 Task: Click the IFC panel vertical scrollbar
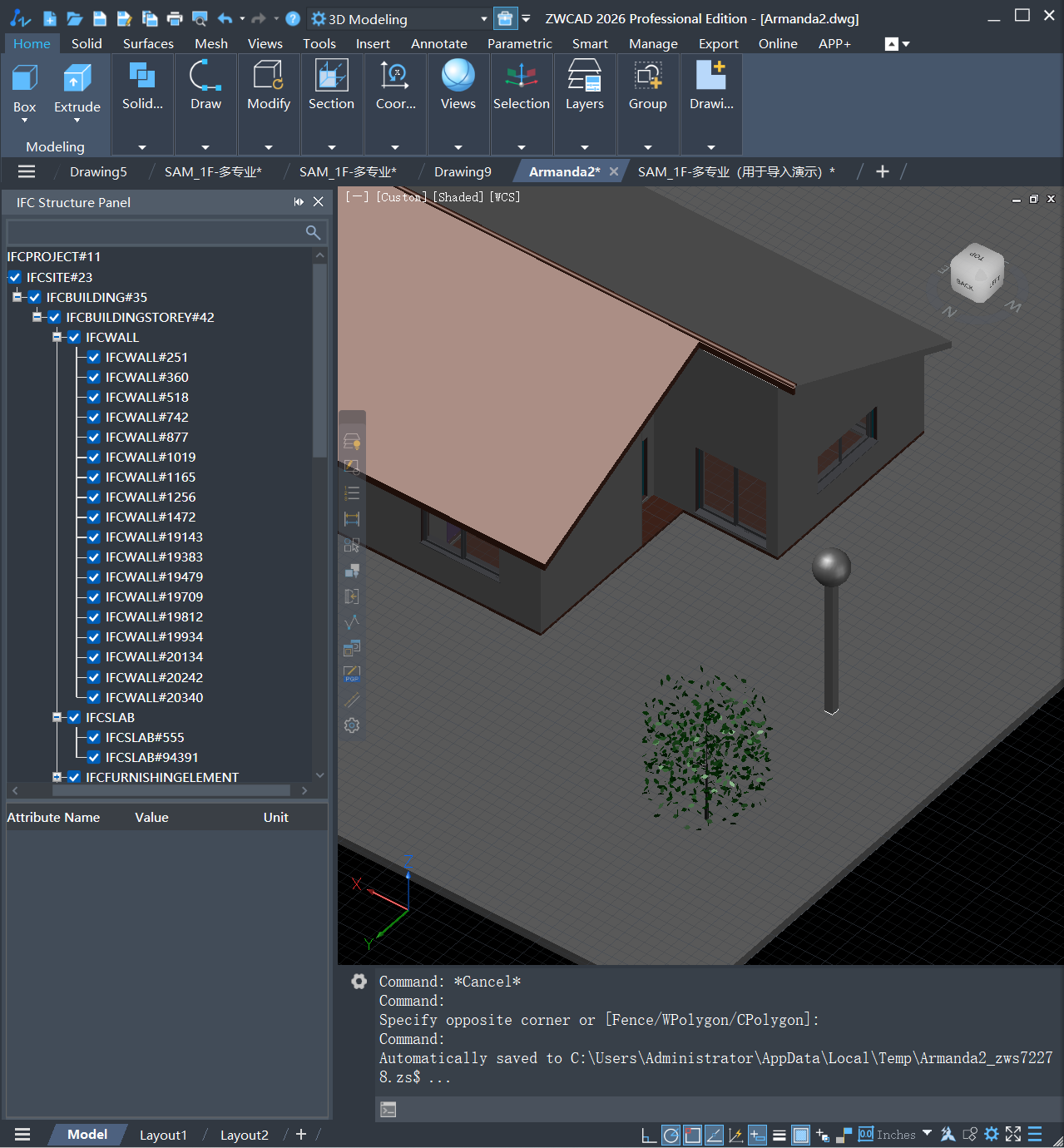[319, 362]
